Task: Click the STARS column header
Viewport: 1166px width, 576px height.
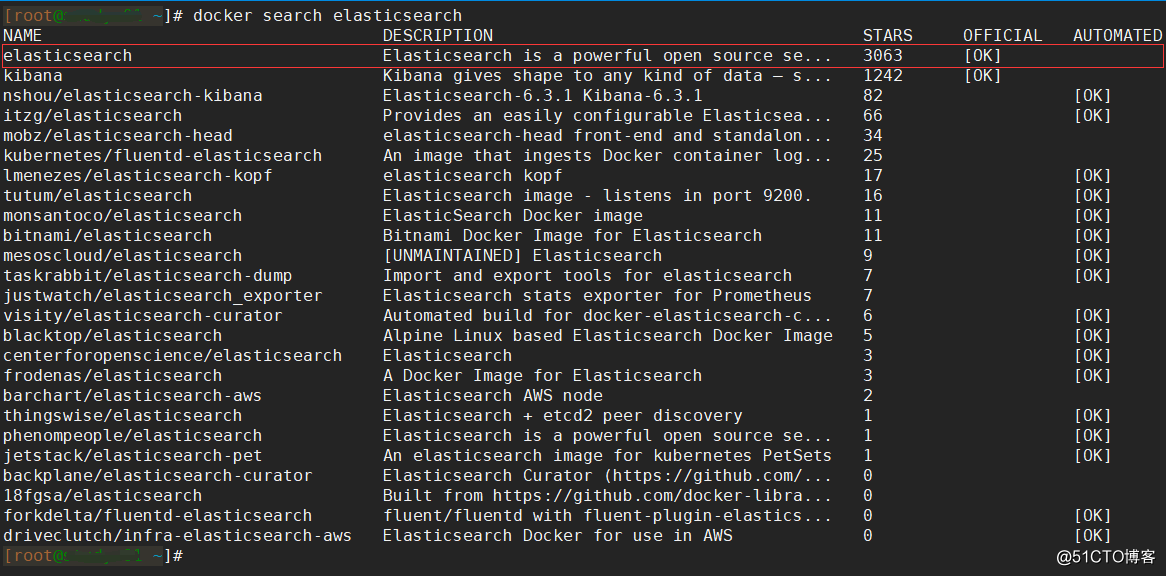Action: pos(888,35)
